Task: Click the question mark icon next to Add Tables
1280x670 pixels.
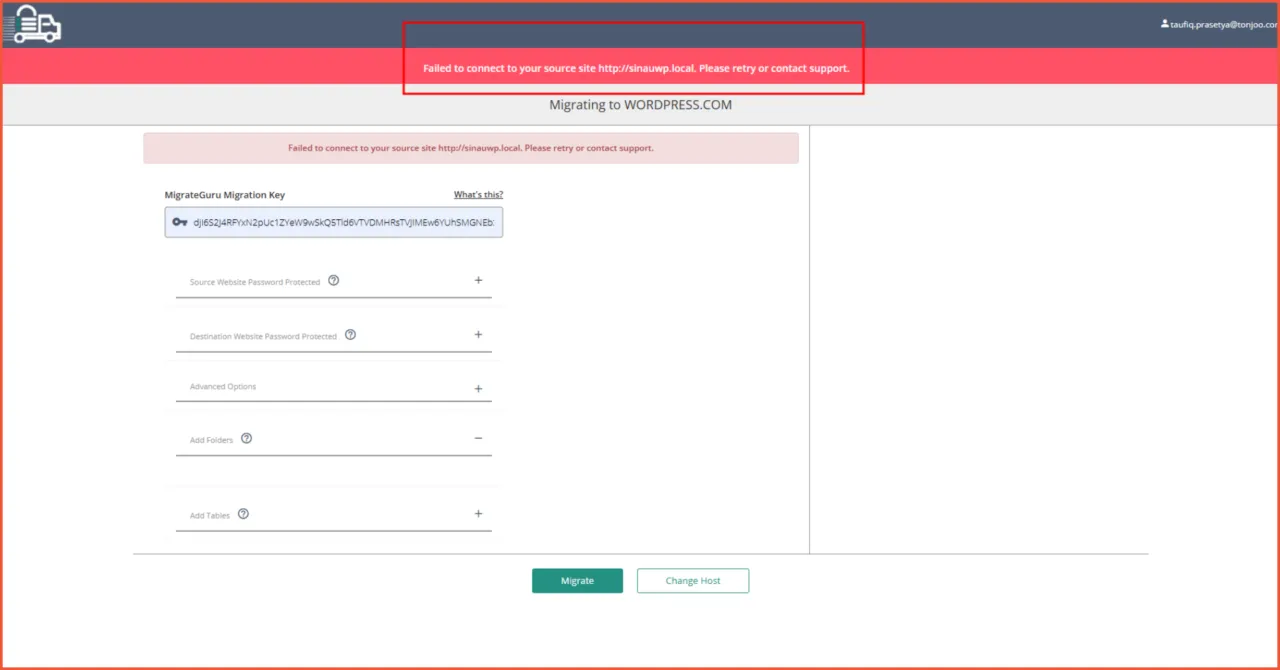Action: click(x=243, y=514)
